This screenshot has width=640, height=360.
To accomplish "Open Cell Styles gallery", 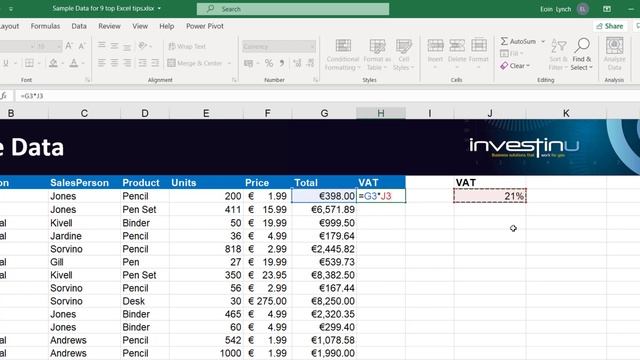I will coord(404,55).
